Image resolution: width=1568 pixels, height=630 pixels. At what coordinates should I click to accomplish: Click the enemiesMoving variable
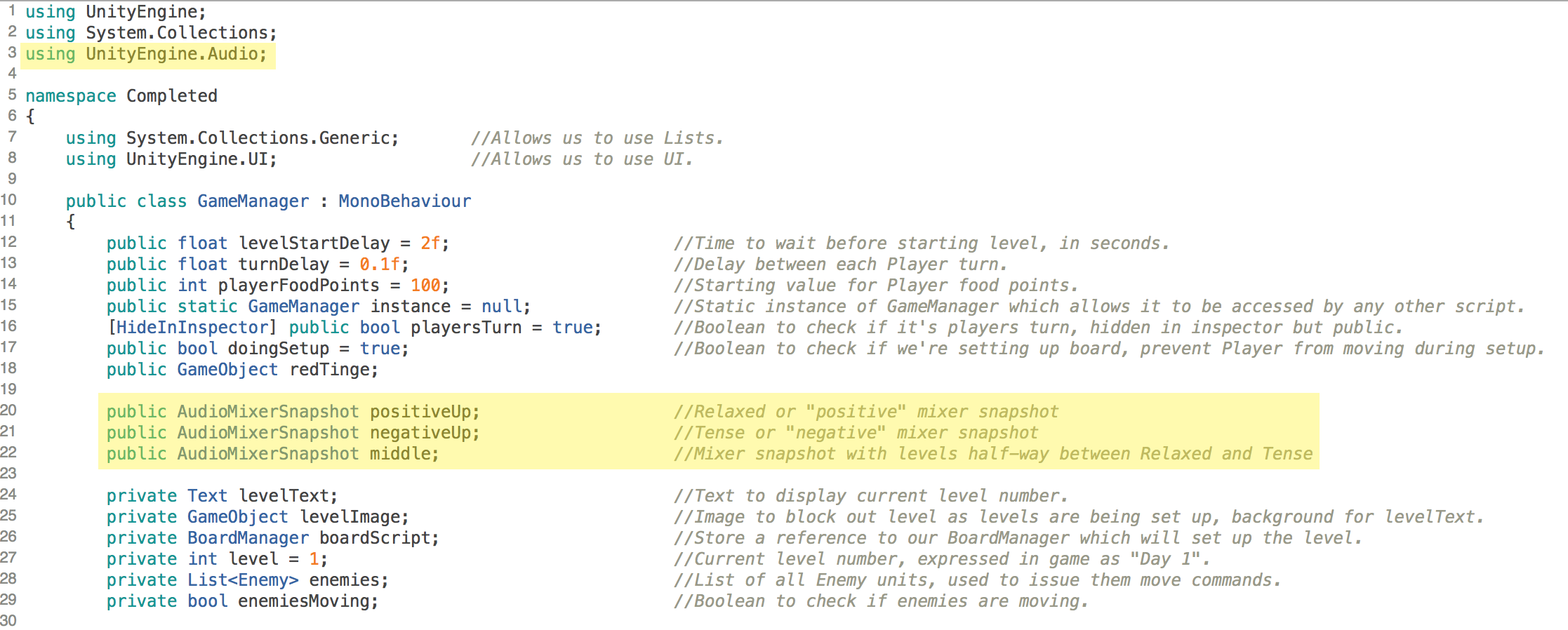[x=304, y=601]
